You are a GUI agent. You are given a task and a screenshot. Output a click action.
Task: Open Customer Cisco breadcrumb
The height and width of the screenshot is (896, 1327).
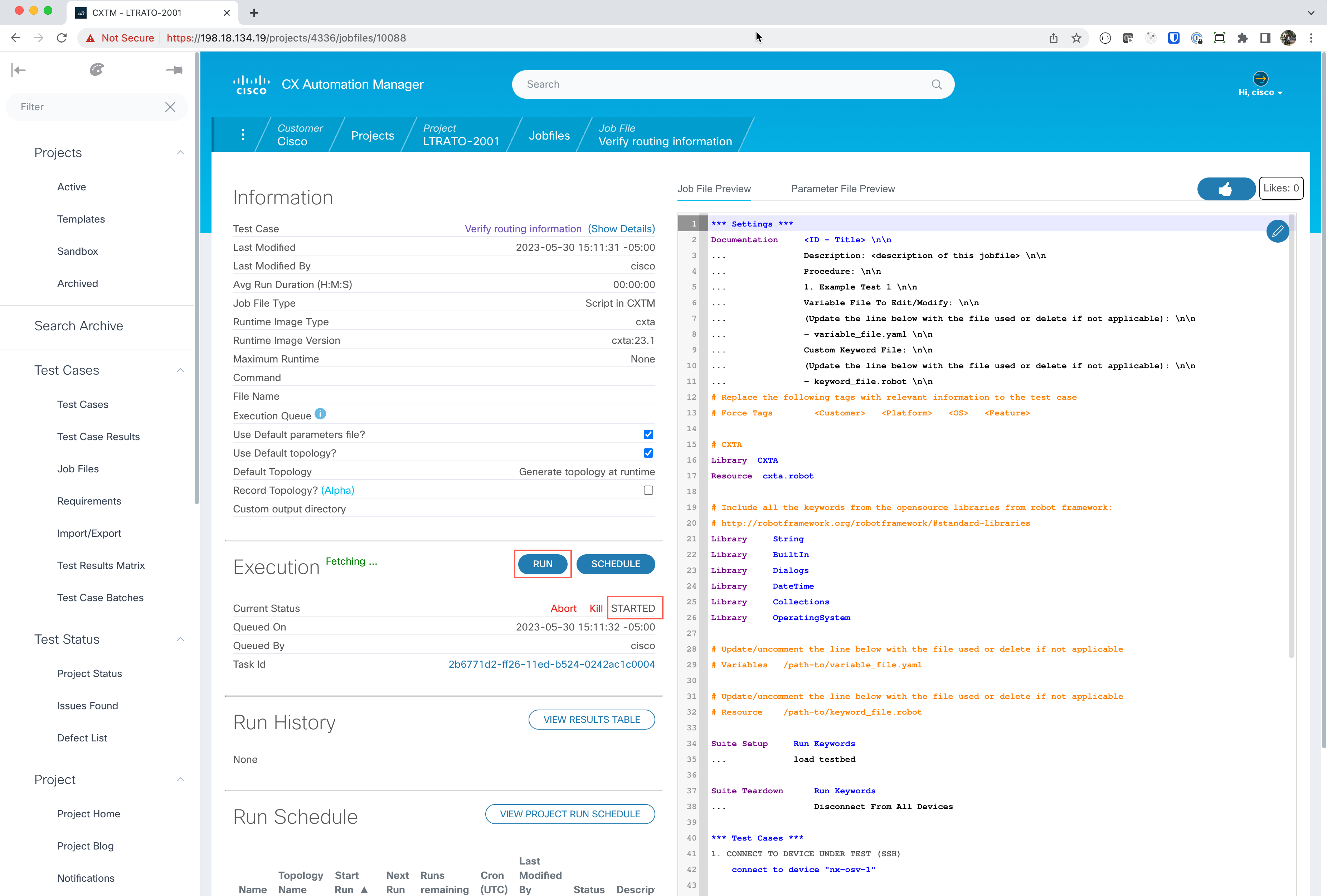pyautogui.click(x=300, y=135)
